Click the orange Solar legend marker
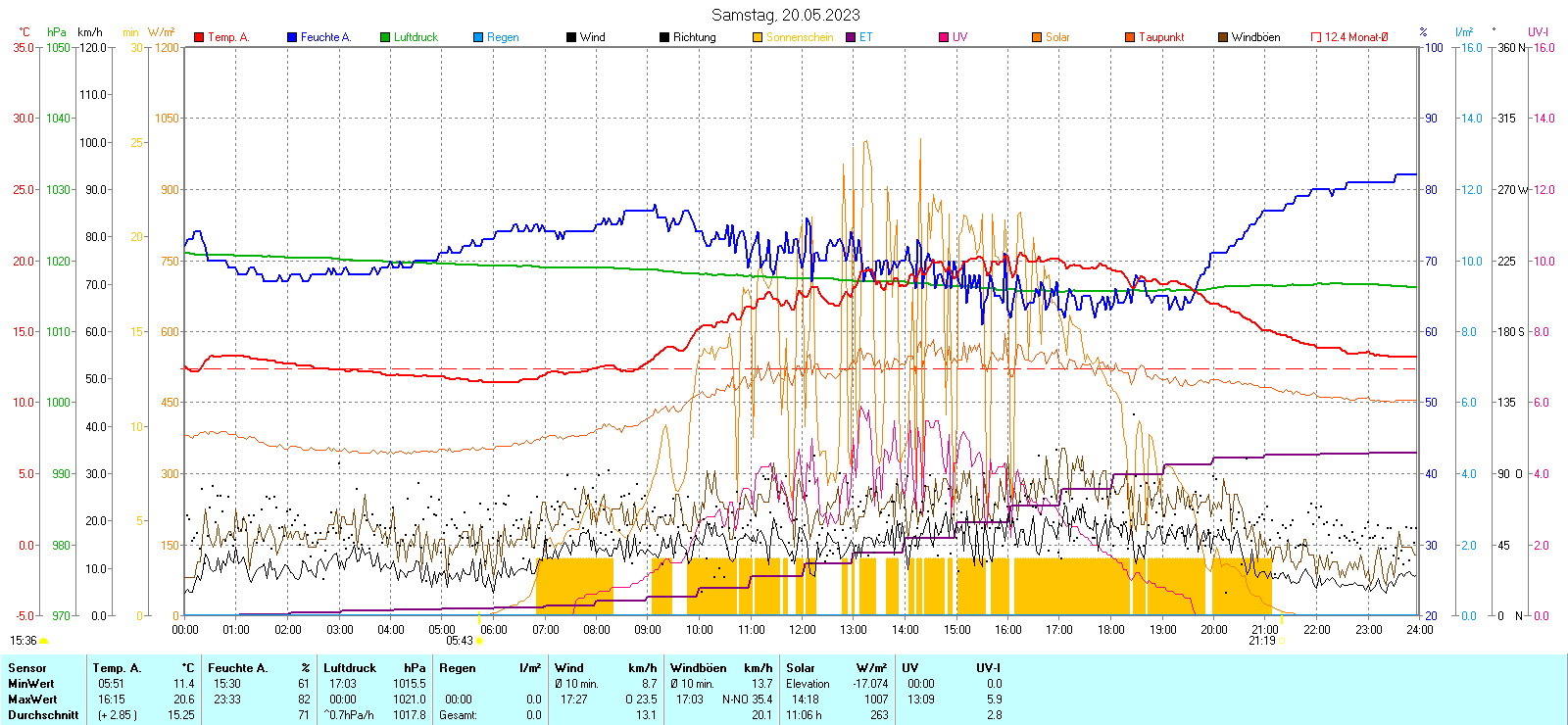The image size is (1568, 725). (x=1037, y=37)
